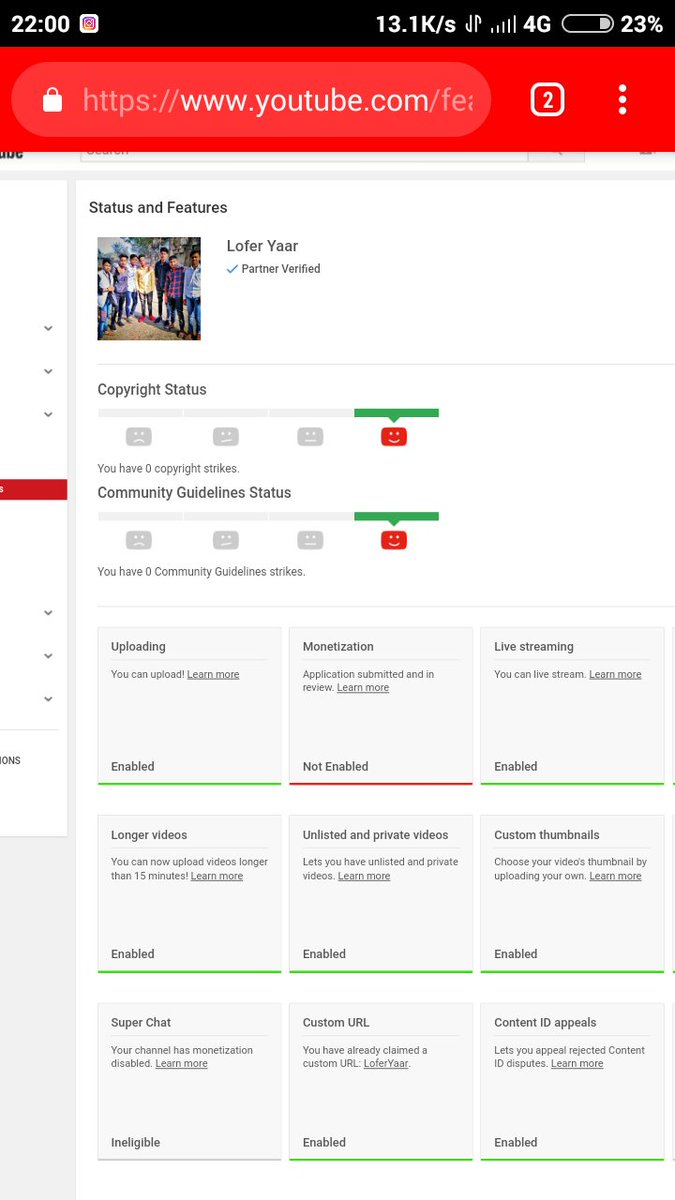Image resolution: width=675 pixels, height=1200 pixels.
Task: Tap the padlock site security icon
Action: [53, 100]
